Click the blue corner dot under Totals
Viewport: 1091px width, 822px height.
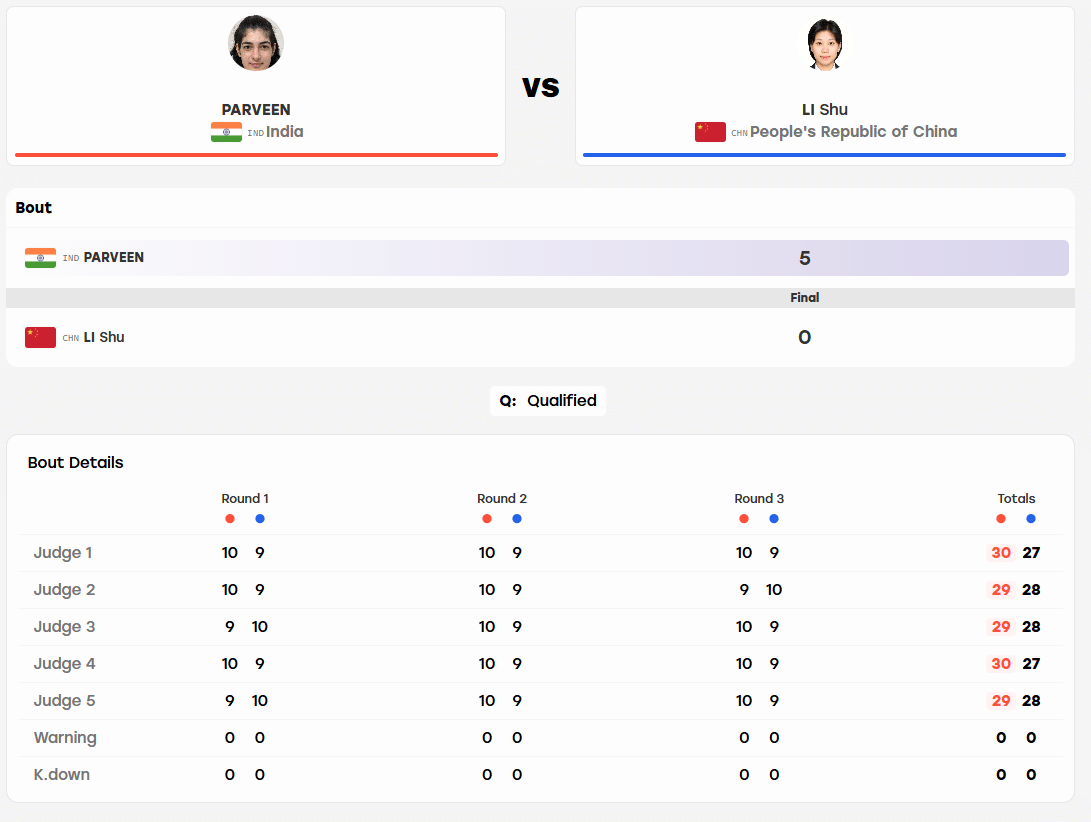click(1031, 519)
